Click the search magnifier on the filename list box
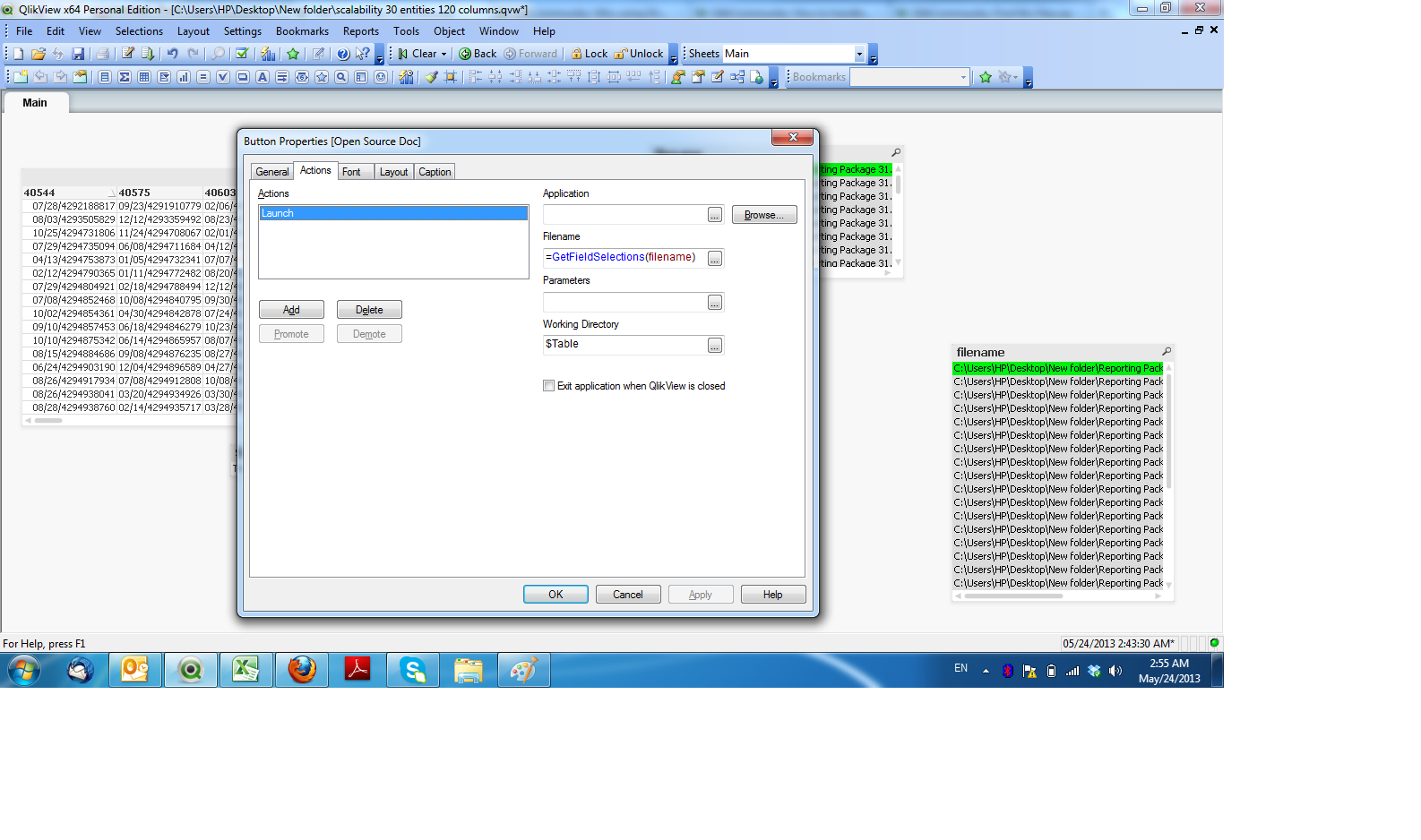 pyautogui.click(x=1167, y=352)
